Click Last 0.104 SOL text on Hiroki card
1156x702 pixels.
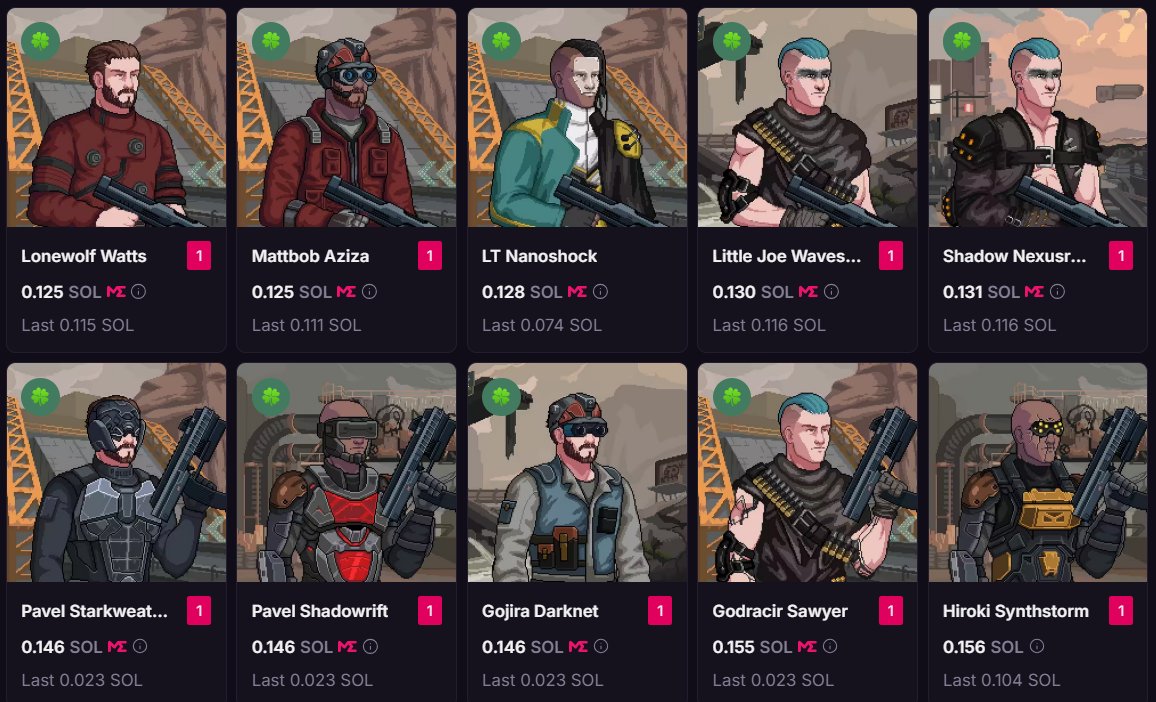point(1001,680)
